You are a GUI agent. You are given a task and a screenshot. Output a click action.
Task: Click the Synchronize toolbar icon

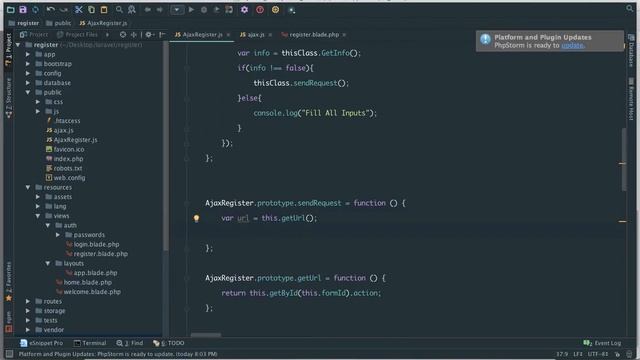[x=36, y=9]
